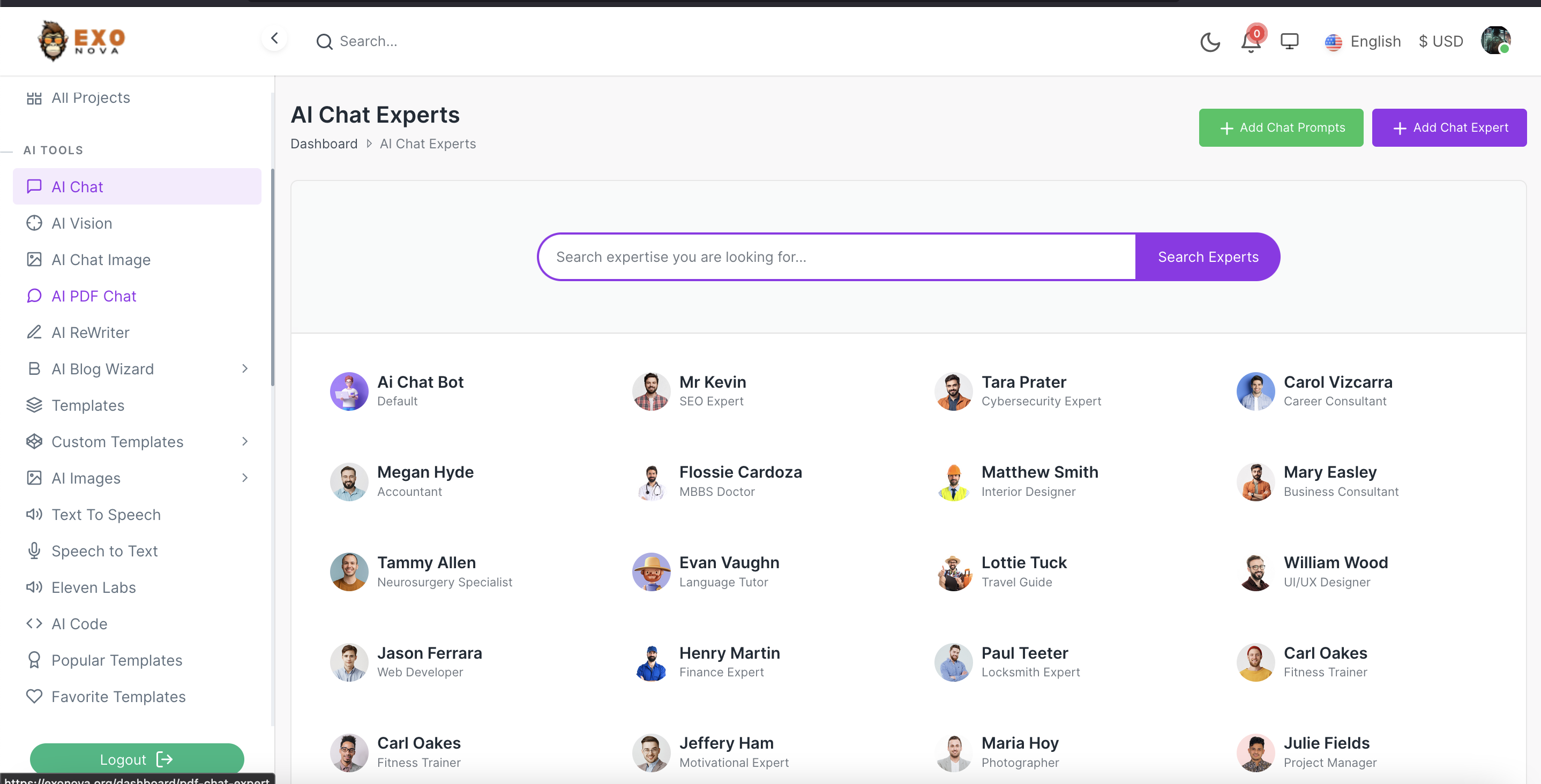Click the Search Experts button
The width and height of the screenshot is (1541, 784).
click(x=1207, y=257)
